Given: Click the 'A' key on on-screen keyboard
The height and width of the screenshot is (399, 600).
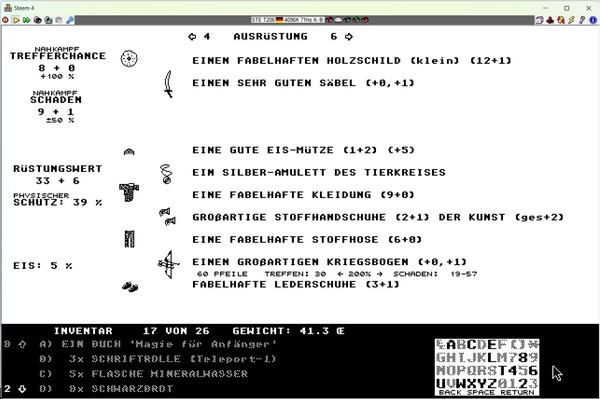Looking at the screenshot, I should pos(451,345).
